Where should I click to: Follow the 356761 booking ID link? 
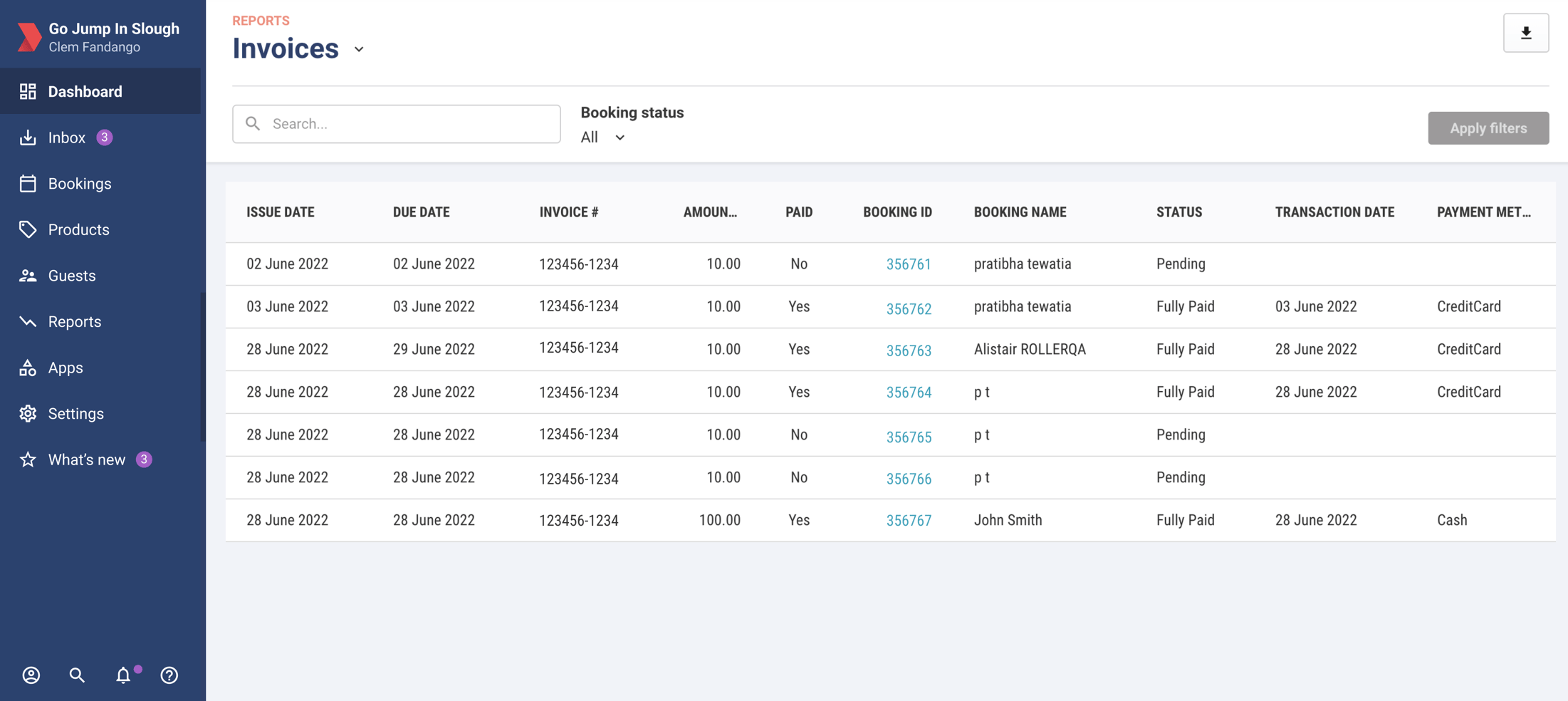[x=909, y=264]
